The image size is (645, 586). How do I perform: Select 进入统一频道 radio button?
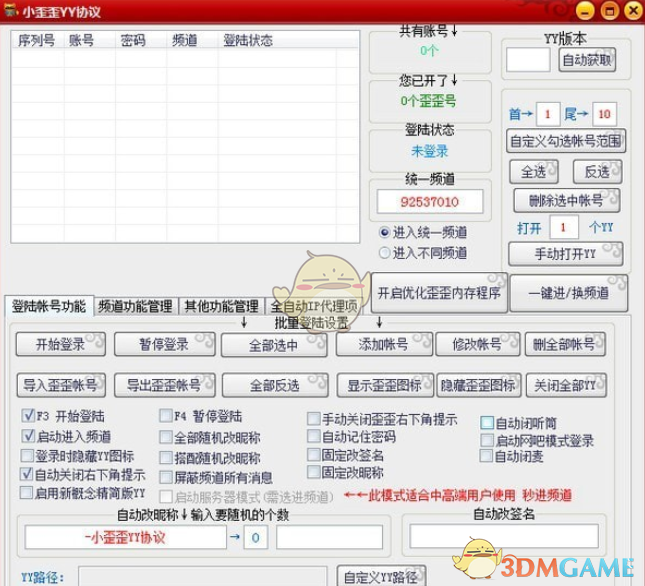[384, 232]
